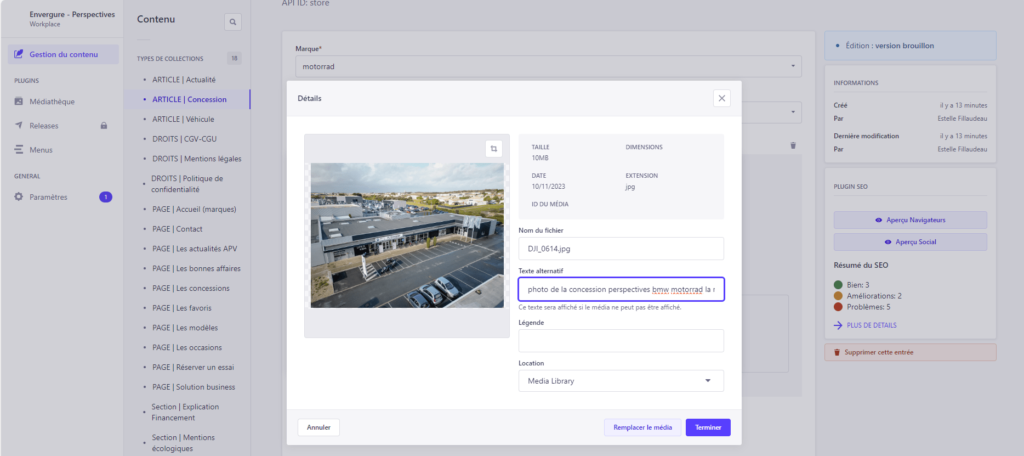Viewport: 1024px width, 456px height.
Task: Select ARTICLE | Actualité collection
Action: pyautogui.click(x=184, y=80)
